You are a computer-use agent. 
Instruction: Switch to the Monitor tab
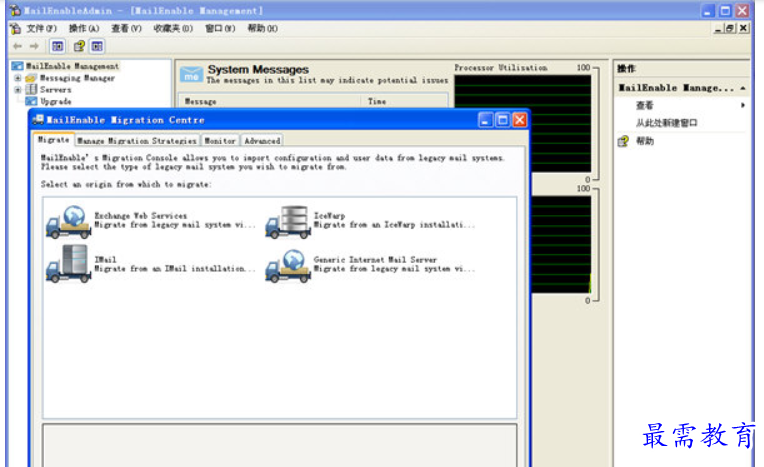[x=220, y=141]
